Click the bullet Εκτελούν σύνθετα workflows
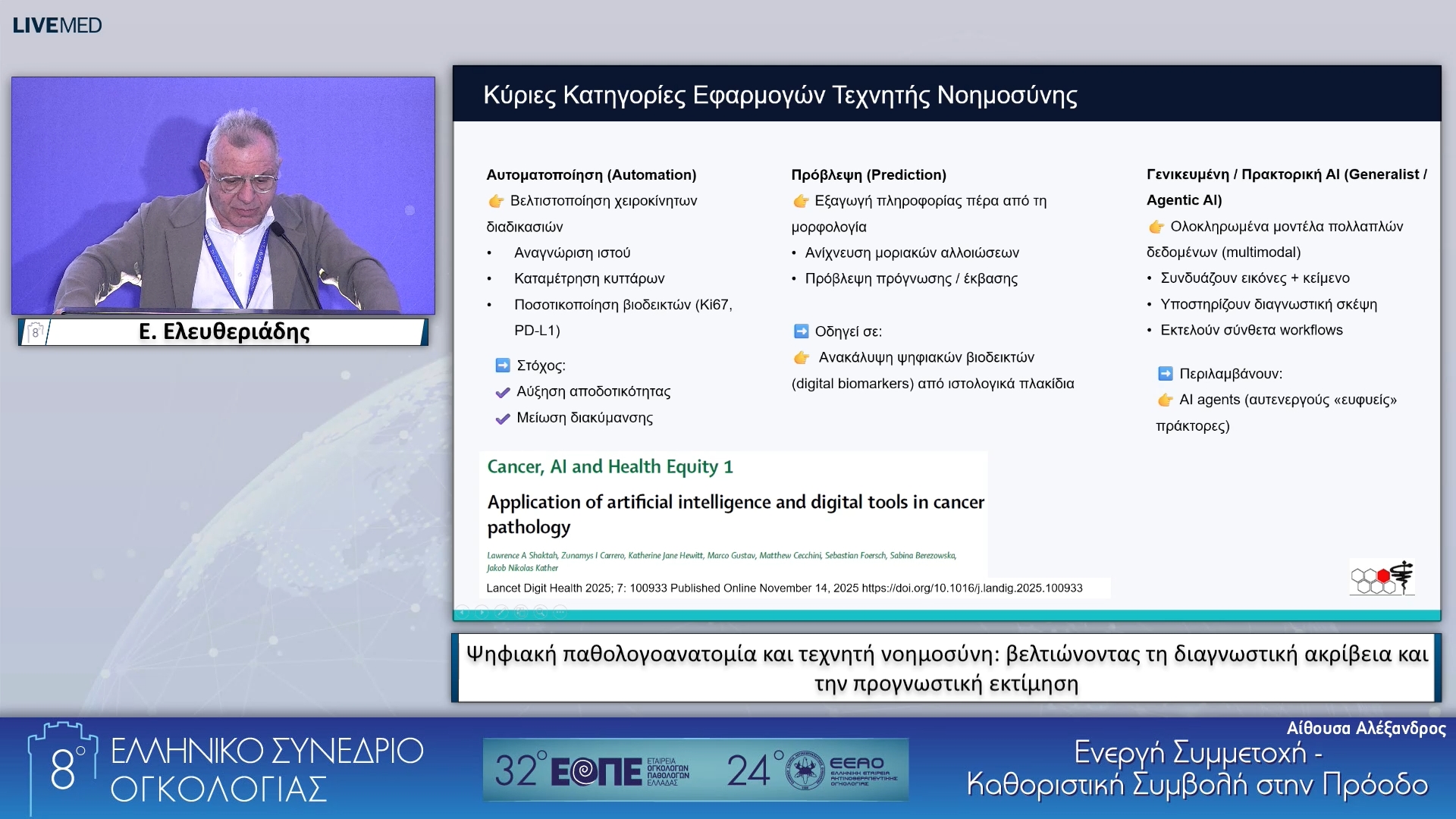1456x819 pixels. coord(1251,330)
